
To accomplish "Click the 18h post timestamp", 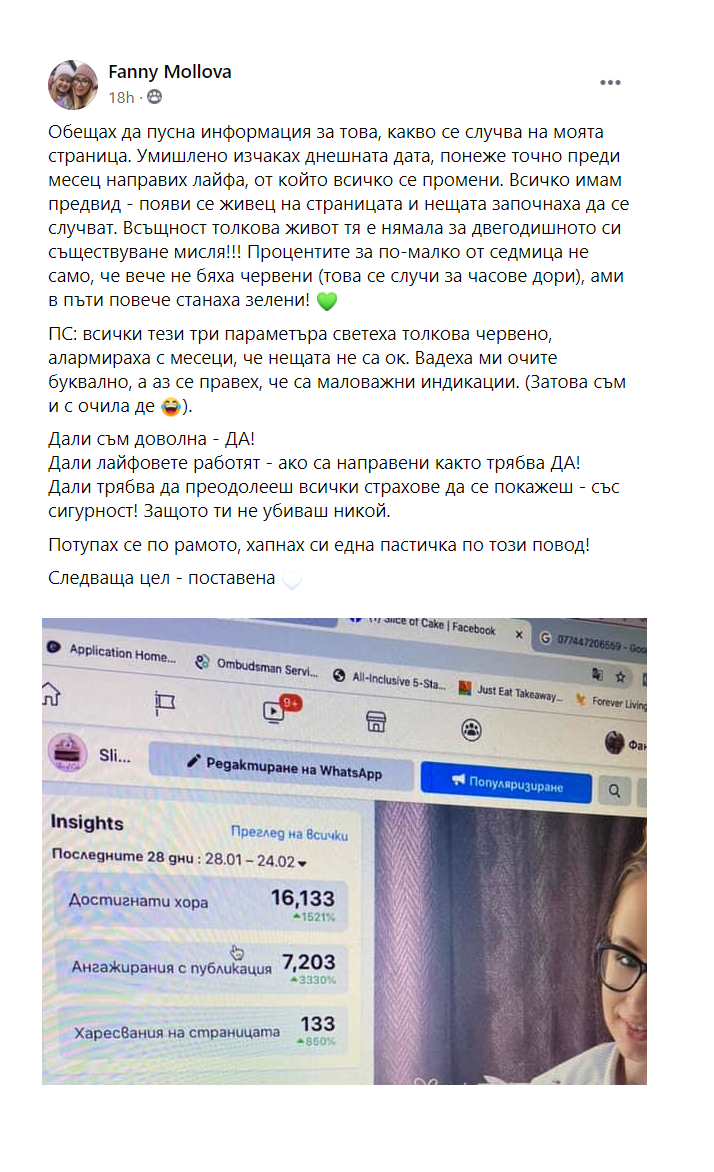I will click(121, 98).
